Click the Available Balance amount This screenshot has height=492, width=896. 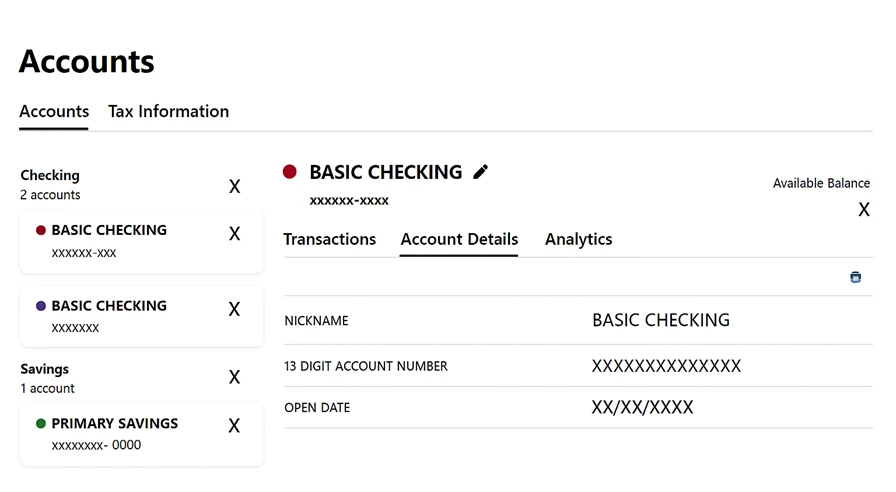(x=863, y=210)
